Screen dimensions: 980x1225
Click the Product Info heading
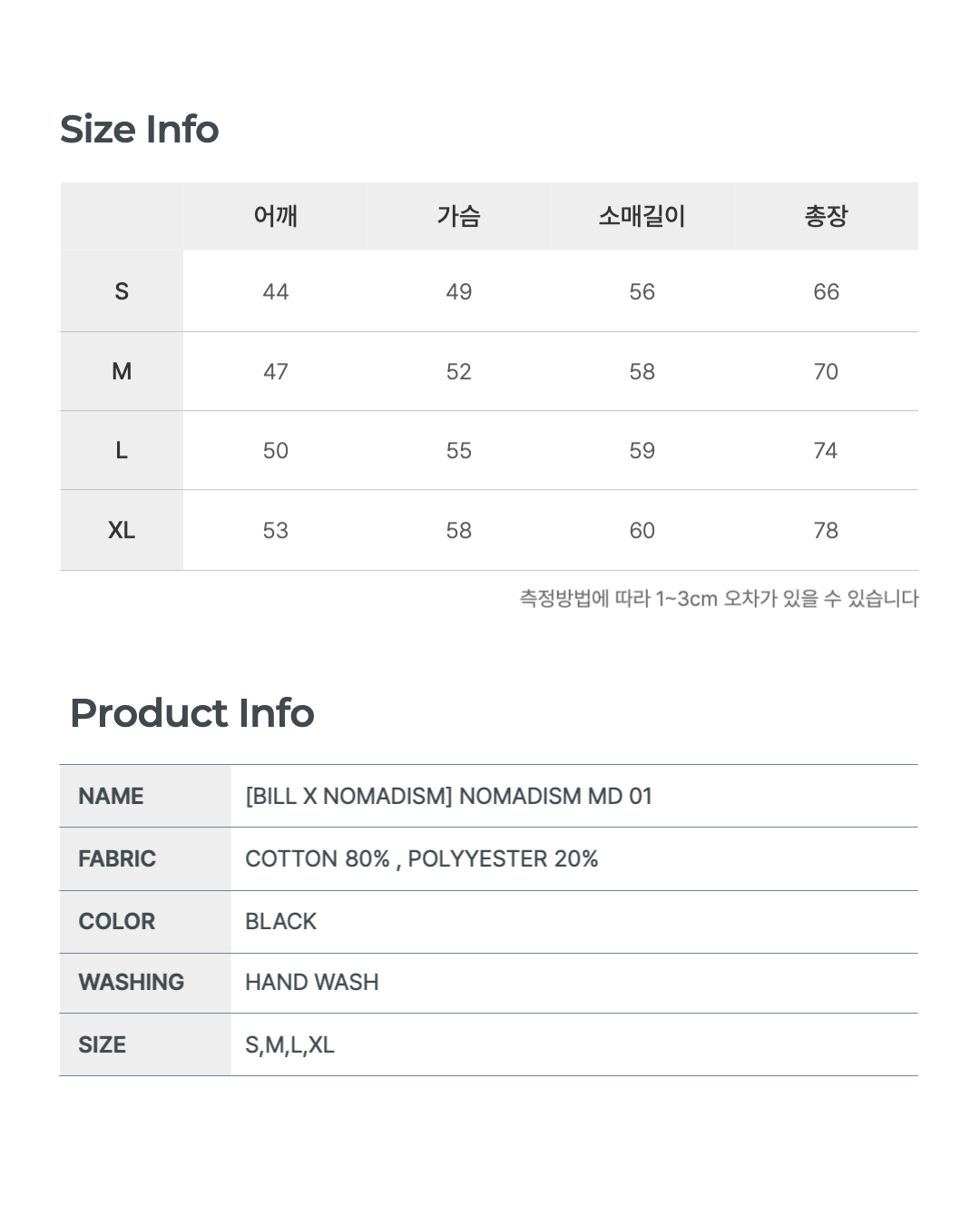click(x=192, y=713)
